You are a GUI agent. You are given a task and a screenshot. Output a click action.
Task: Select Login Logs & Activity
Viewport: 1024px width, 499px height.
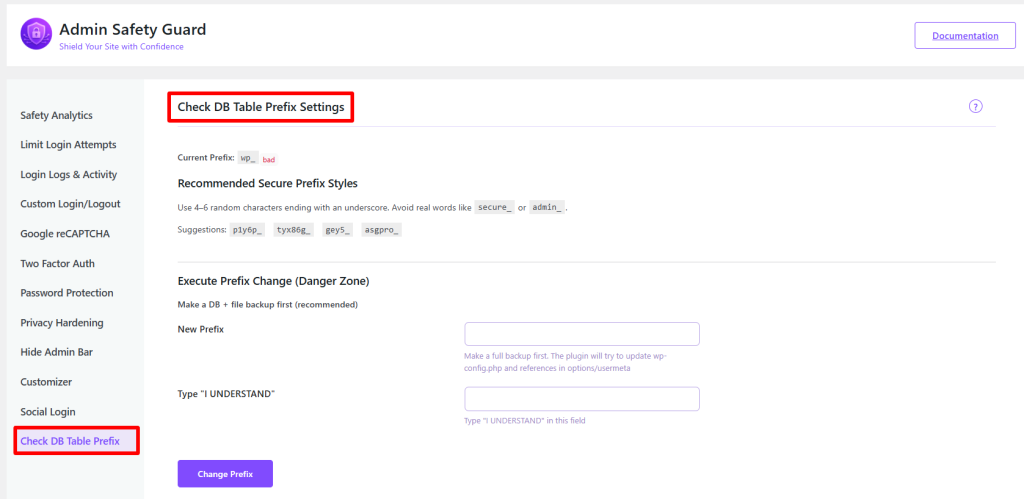tap(68, 175)
